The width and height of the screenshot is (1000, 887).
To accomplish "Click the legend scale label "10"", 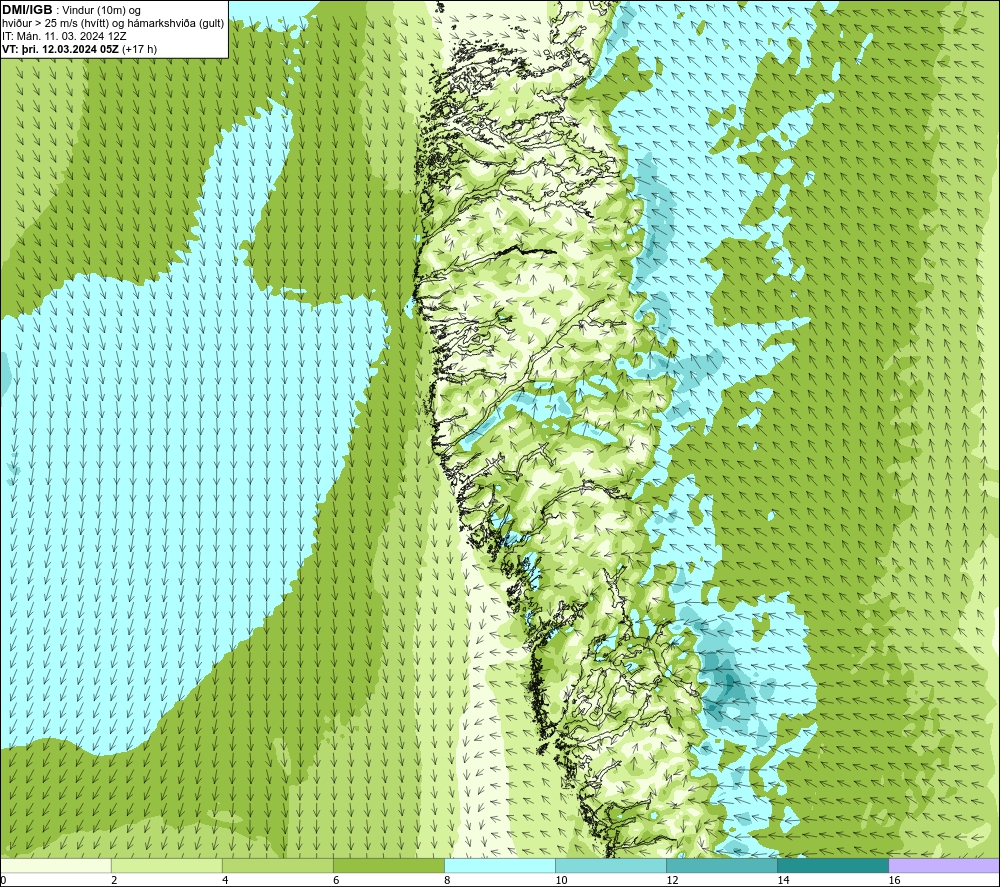I will click(x=561, y=881).
